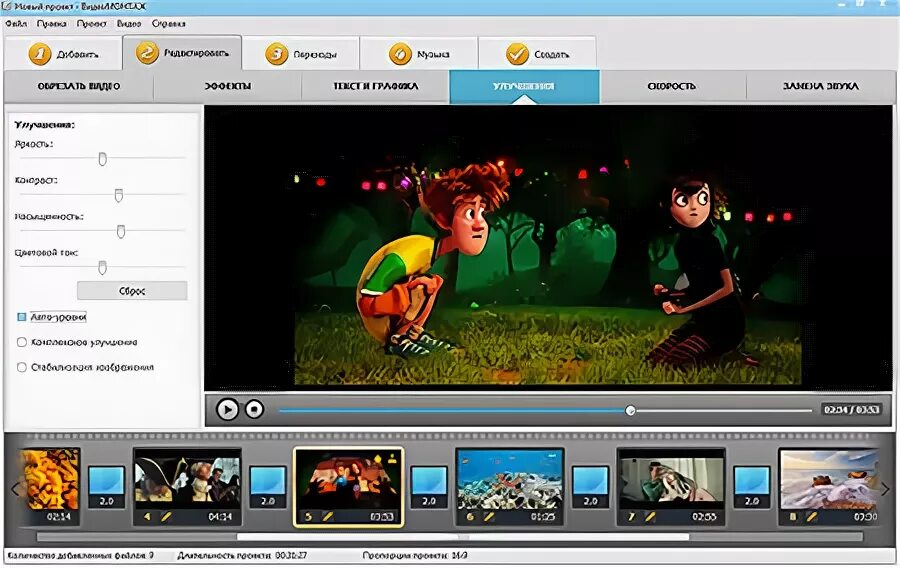Play the video preview
900x568 pixels.
227,410
